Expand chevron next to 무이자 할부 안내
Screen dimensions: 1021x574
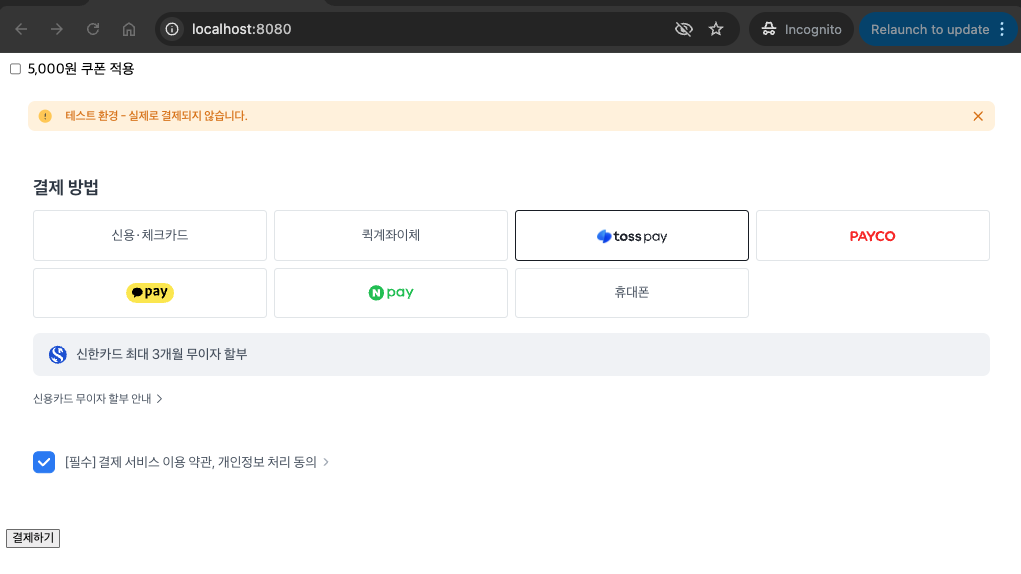(x=160, y=398)
